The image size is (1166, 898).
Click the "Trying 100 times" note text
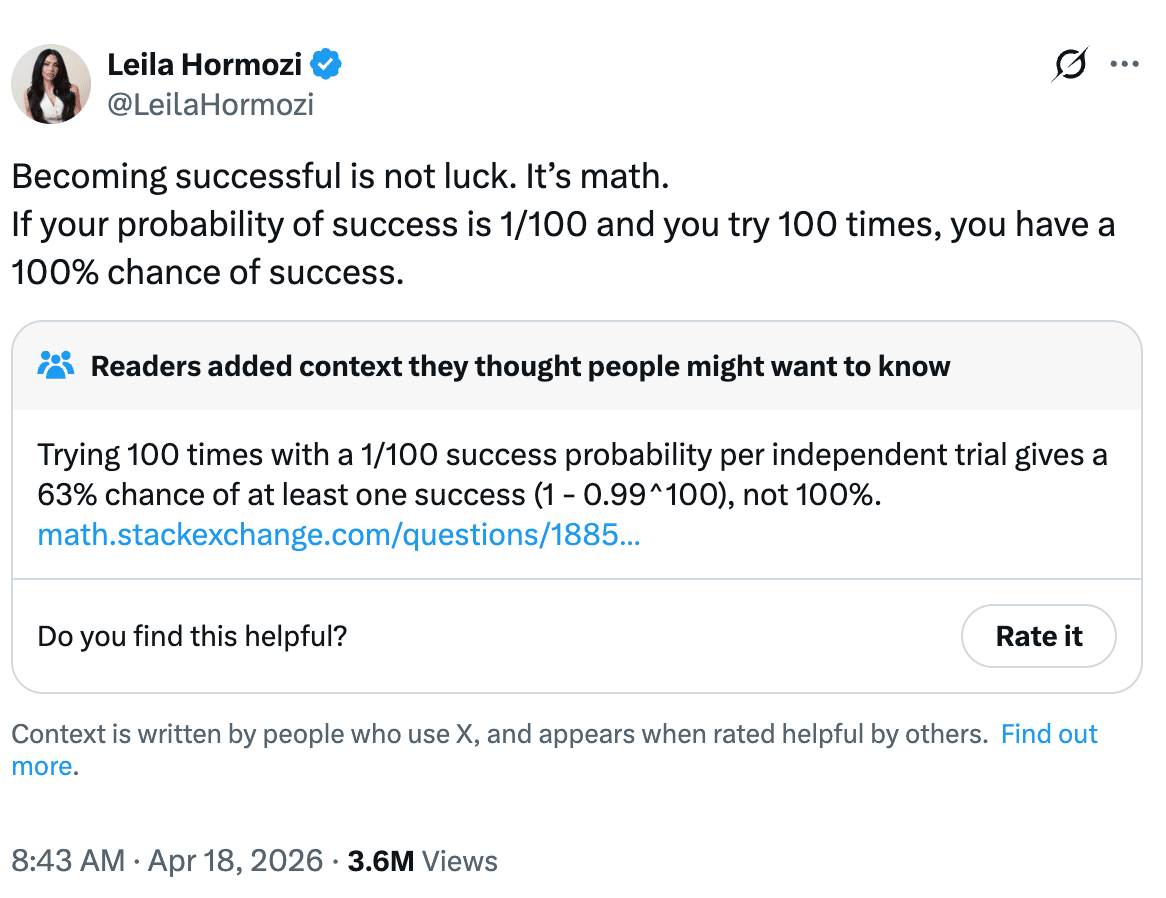click(x=572, y=455)
